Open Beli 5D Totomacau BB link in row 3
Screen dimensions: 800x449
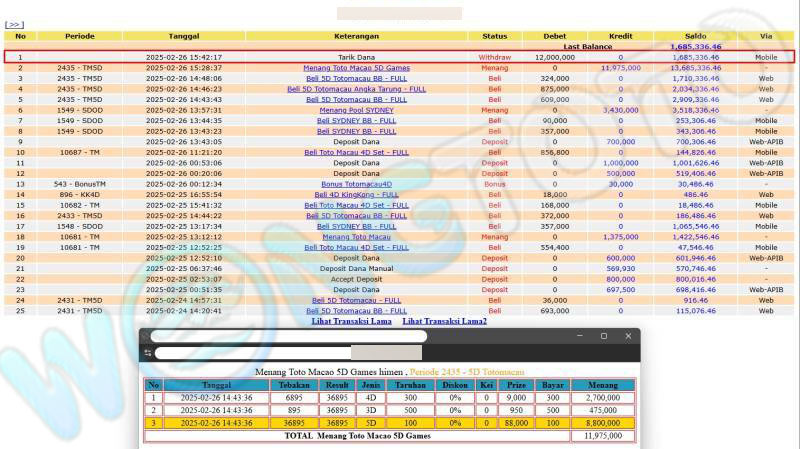click(x=356, y=79)
